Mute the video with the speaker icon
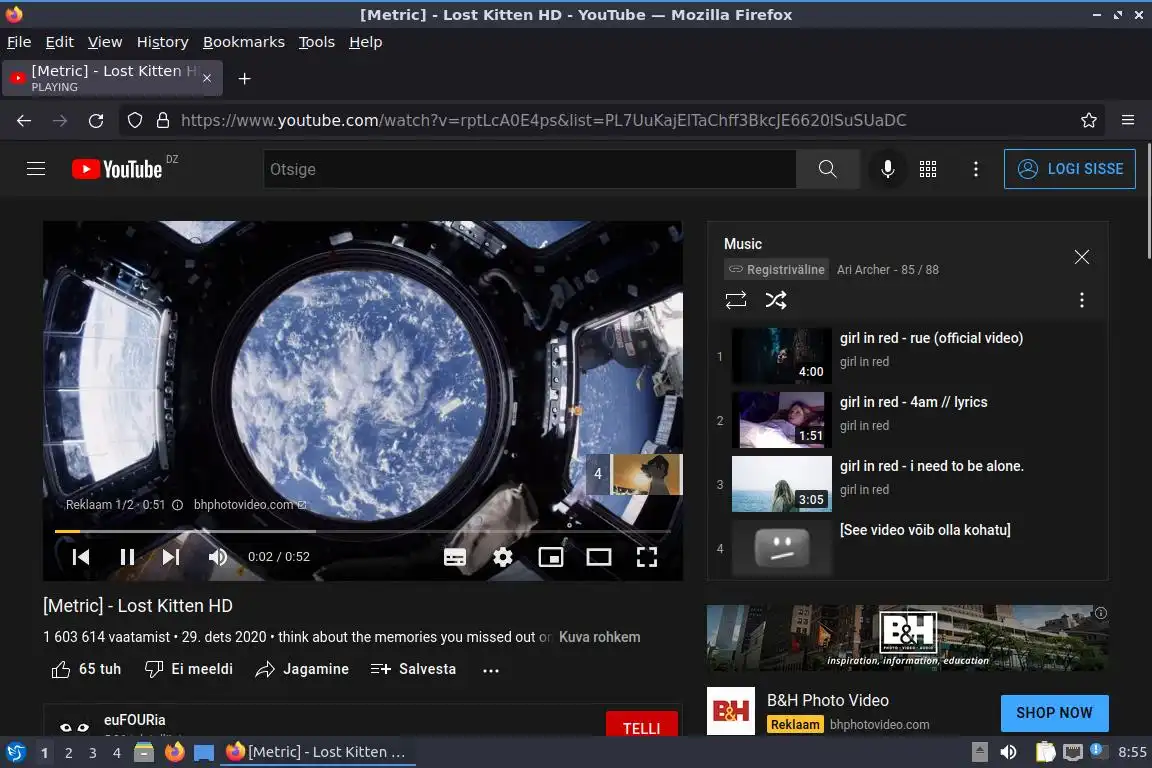This screenshot has width=1152, height=768. tap(217, 557)
